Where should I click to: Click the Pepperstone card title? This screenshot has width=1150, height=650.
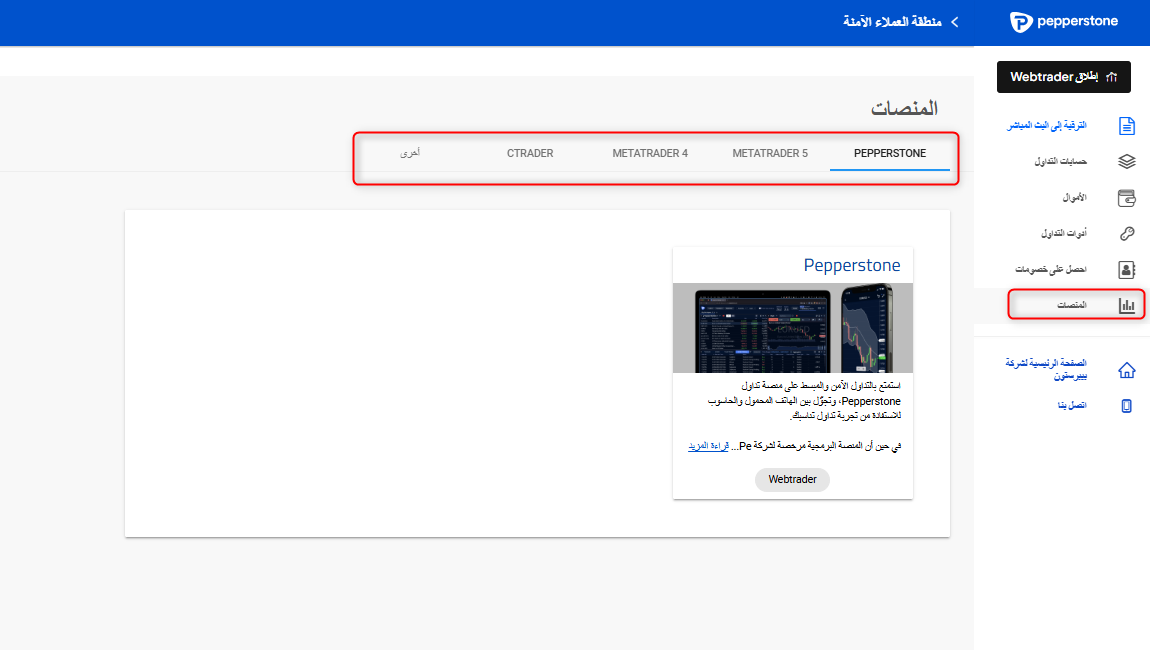click(851, 265)
